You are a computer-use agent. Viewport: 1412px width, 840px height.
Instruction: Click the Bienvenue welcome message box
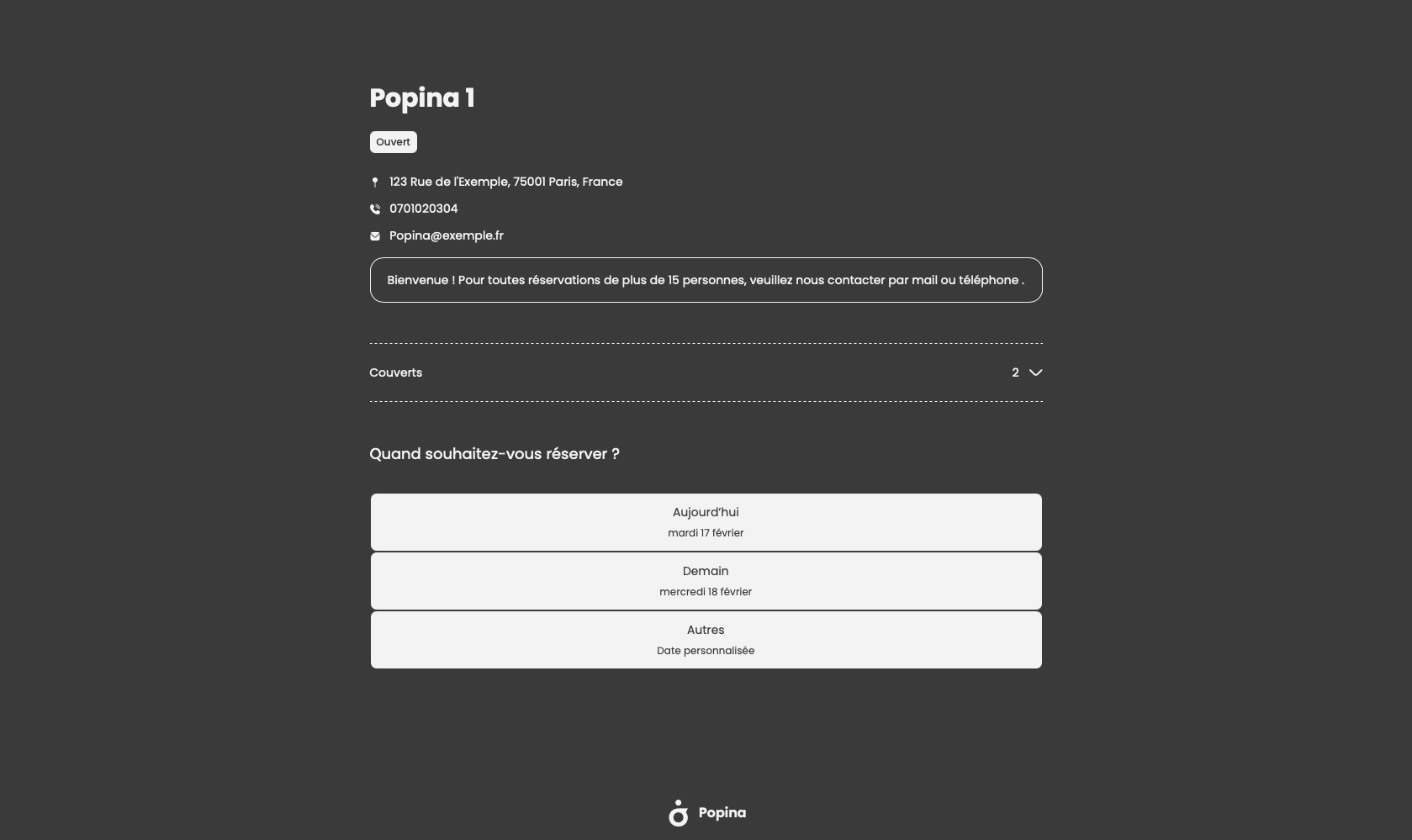point(706,280)
